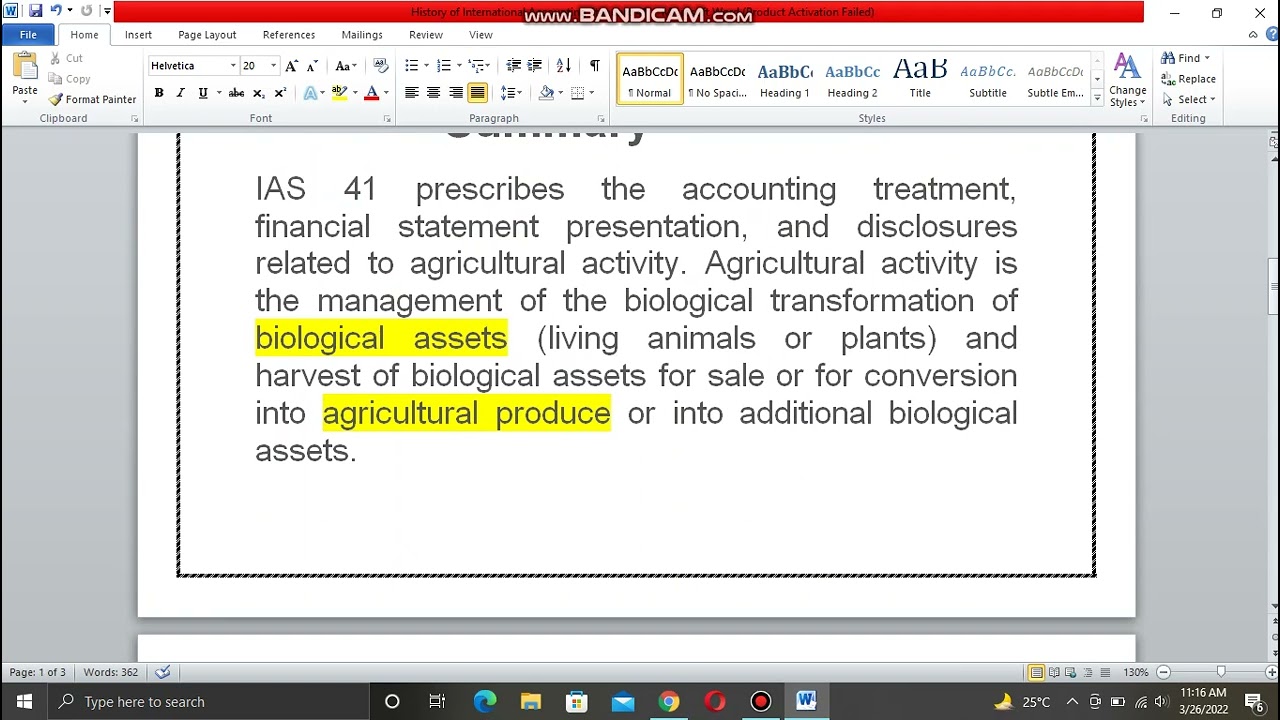Align text left
1280x720 pixels.
coord(411,93)
